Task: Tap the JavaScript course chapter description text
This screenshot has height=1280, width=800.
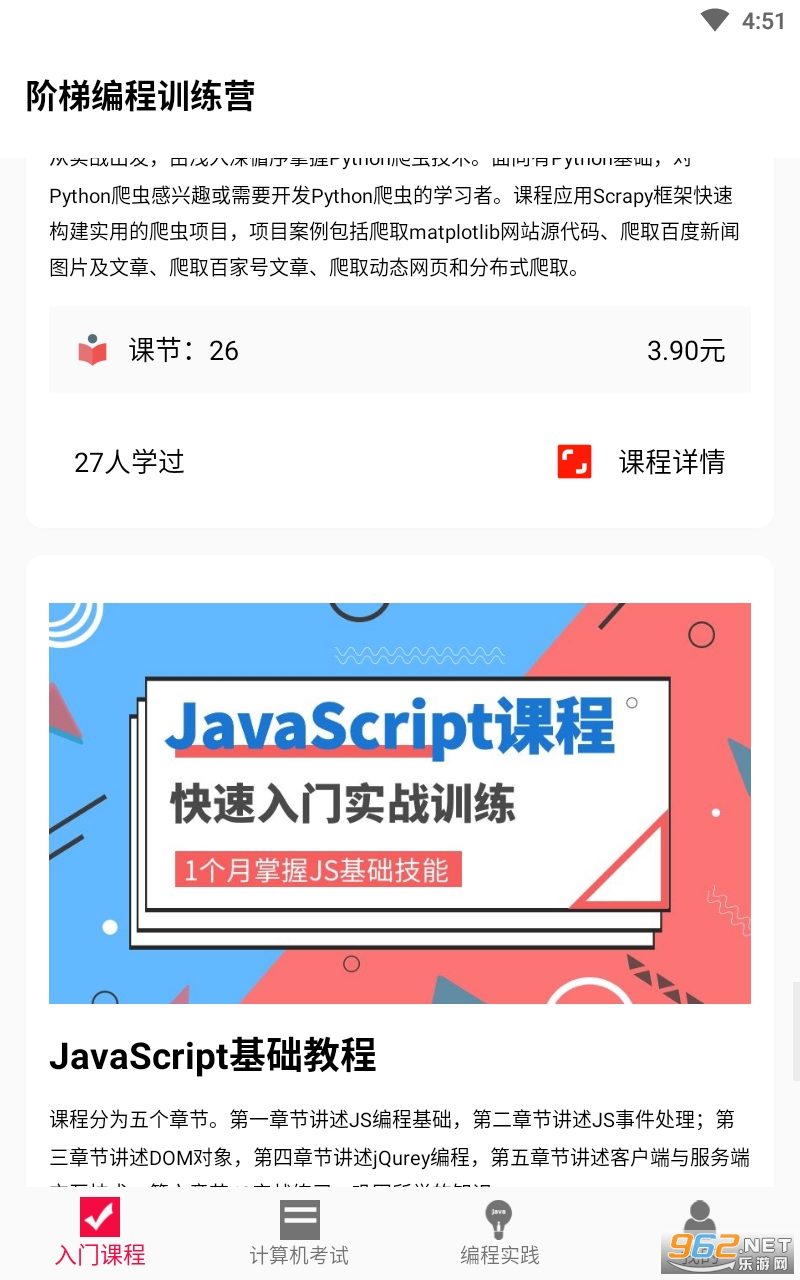Action: coord(400,1148)
